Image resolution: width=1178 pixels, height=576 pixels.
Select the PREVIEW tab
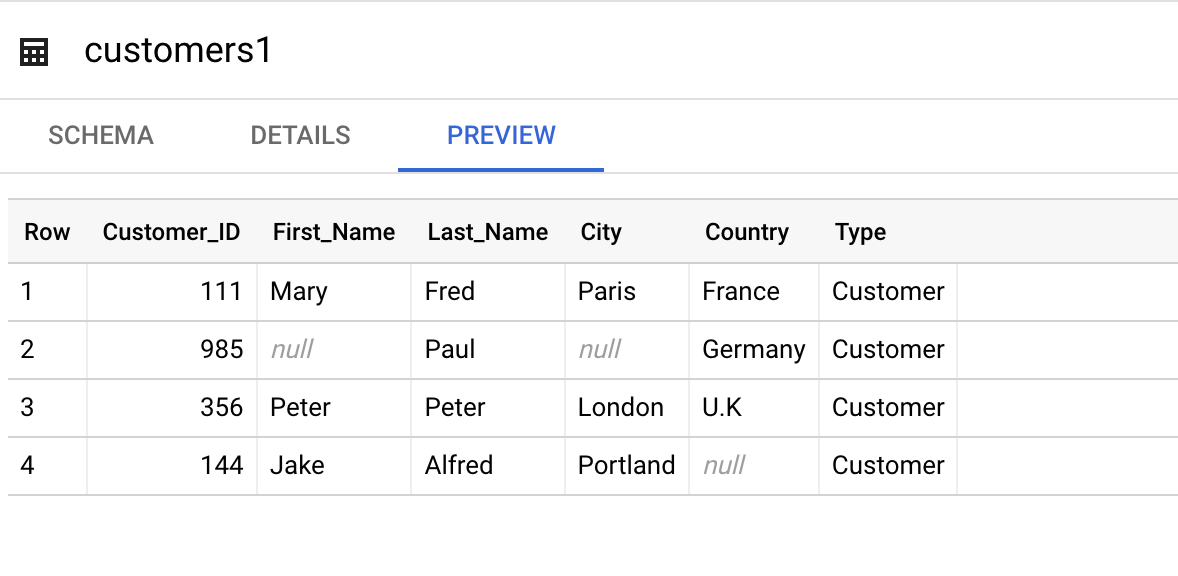point(501,135)
